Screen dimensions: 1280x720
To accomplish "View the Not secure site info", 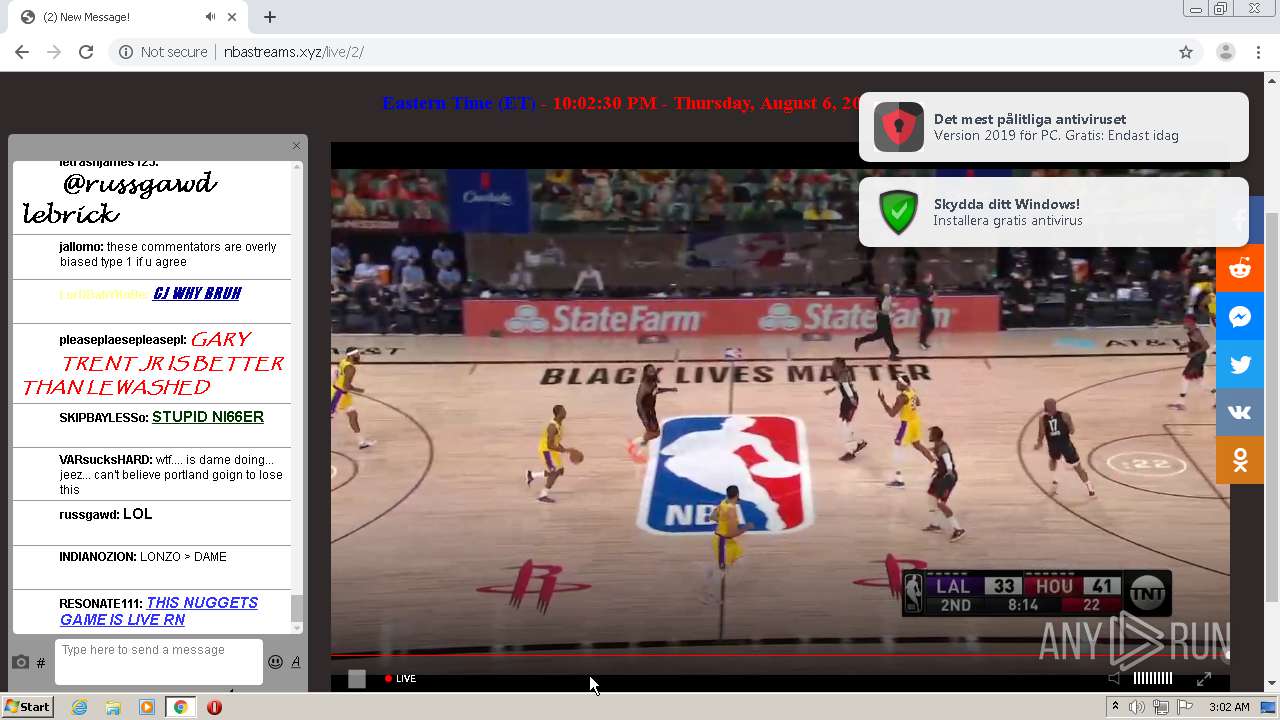I will 163,52.
